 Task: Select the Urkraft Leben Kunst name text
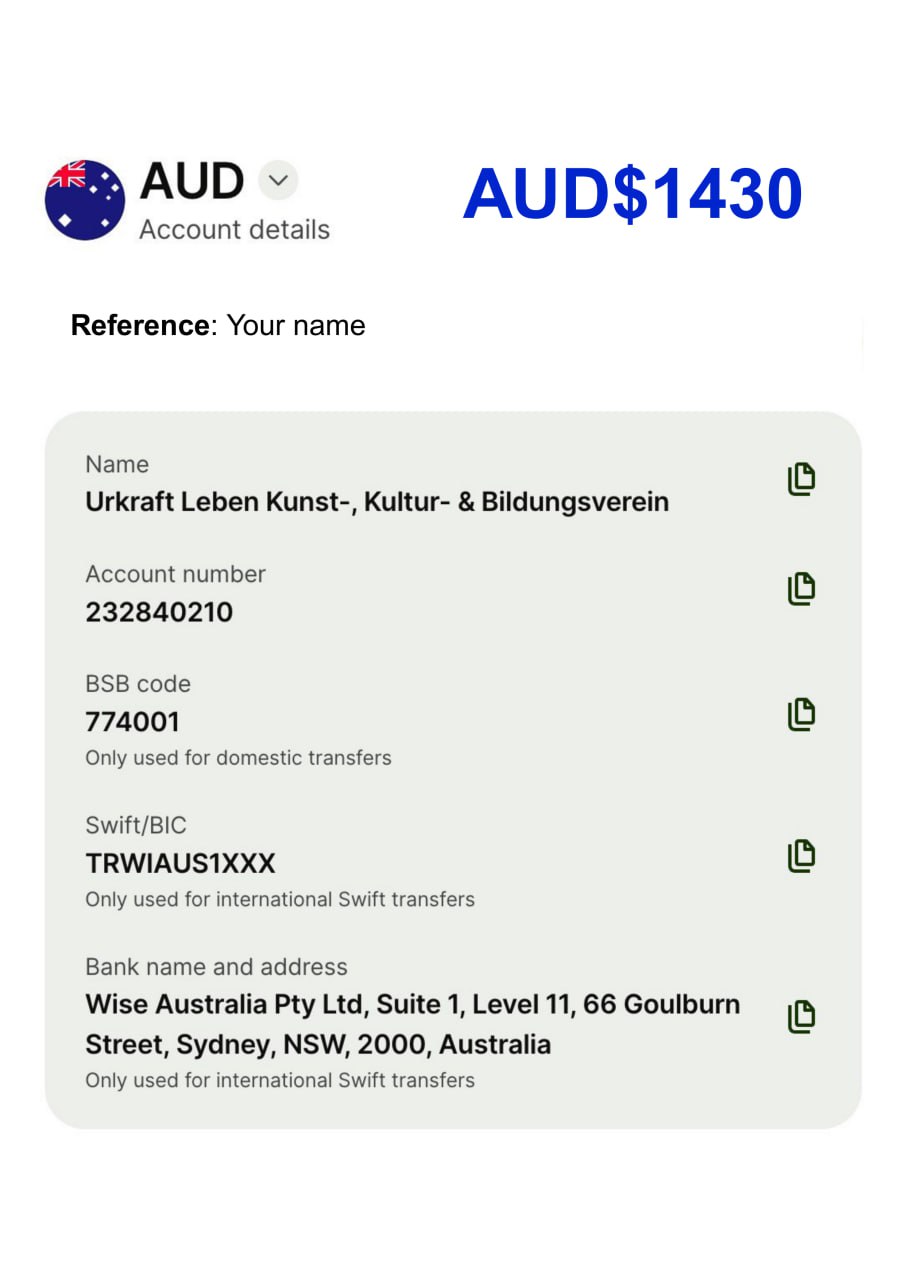(x=377, y=501)
